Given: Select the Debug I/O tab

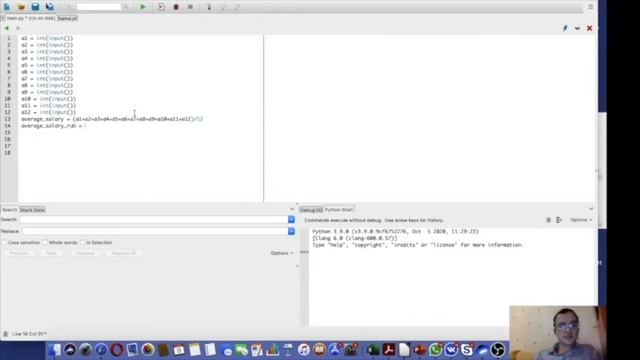Looking at the screenshot, I should point(311,210).
